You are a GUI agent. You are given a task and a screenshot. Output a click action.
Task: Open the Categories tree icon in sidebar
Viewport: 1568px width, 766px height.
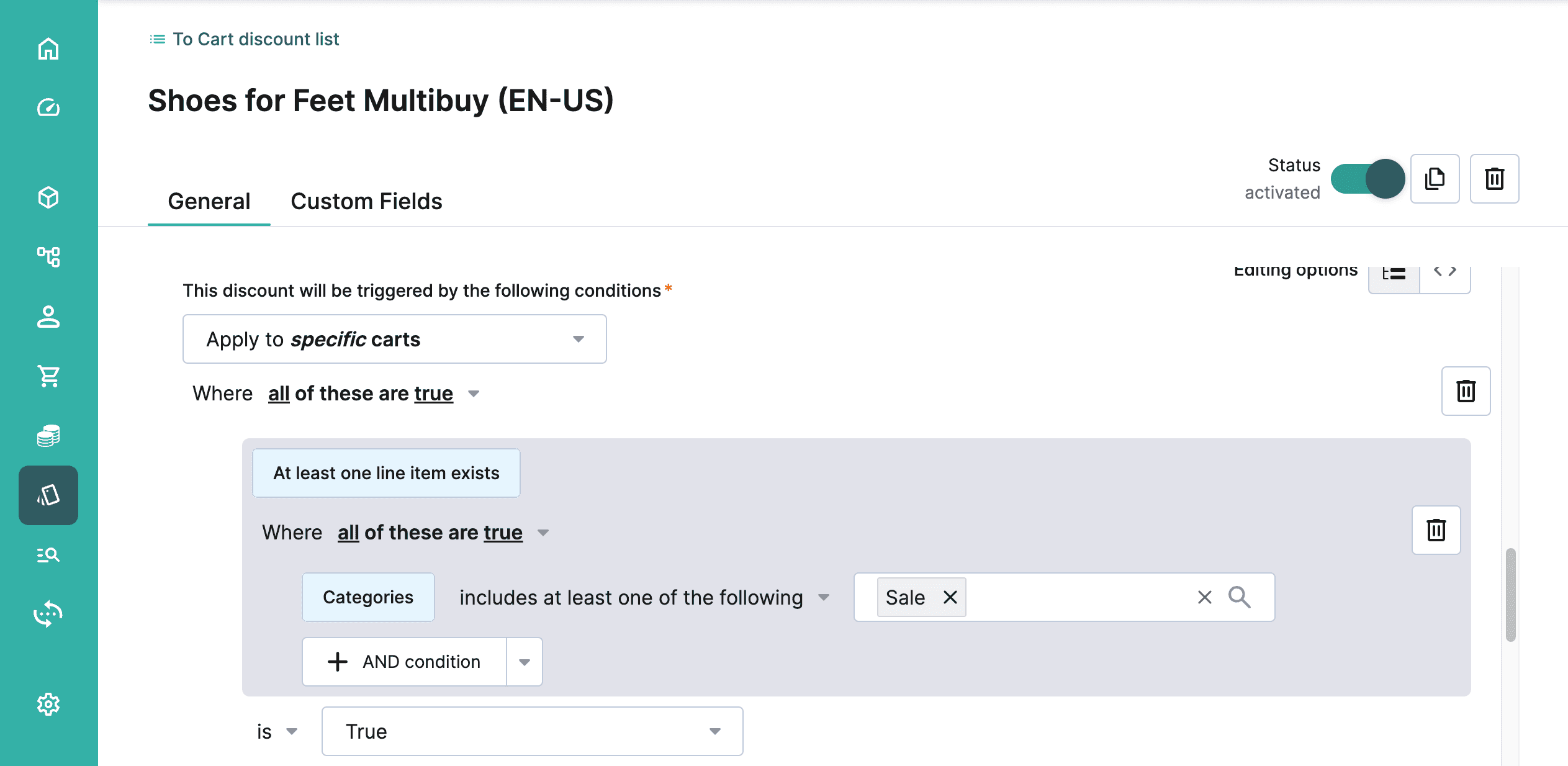click(x=48, y=256)
